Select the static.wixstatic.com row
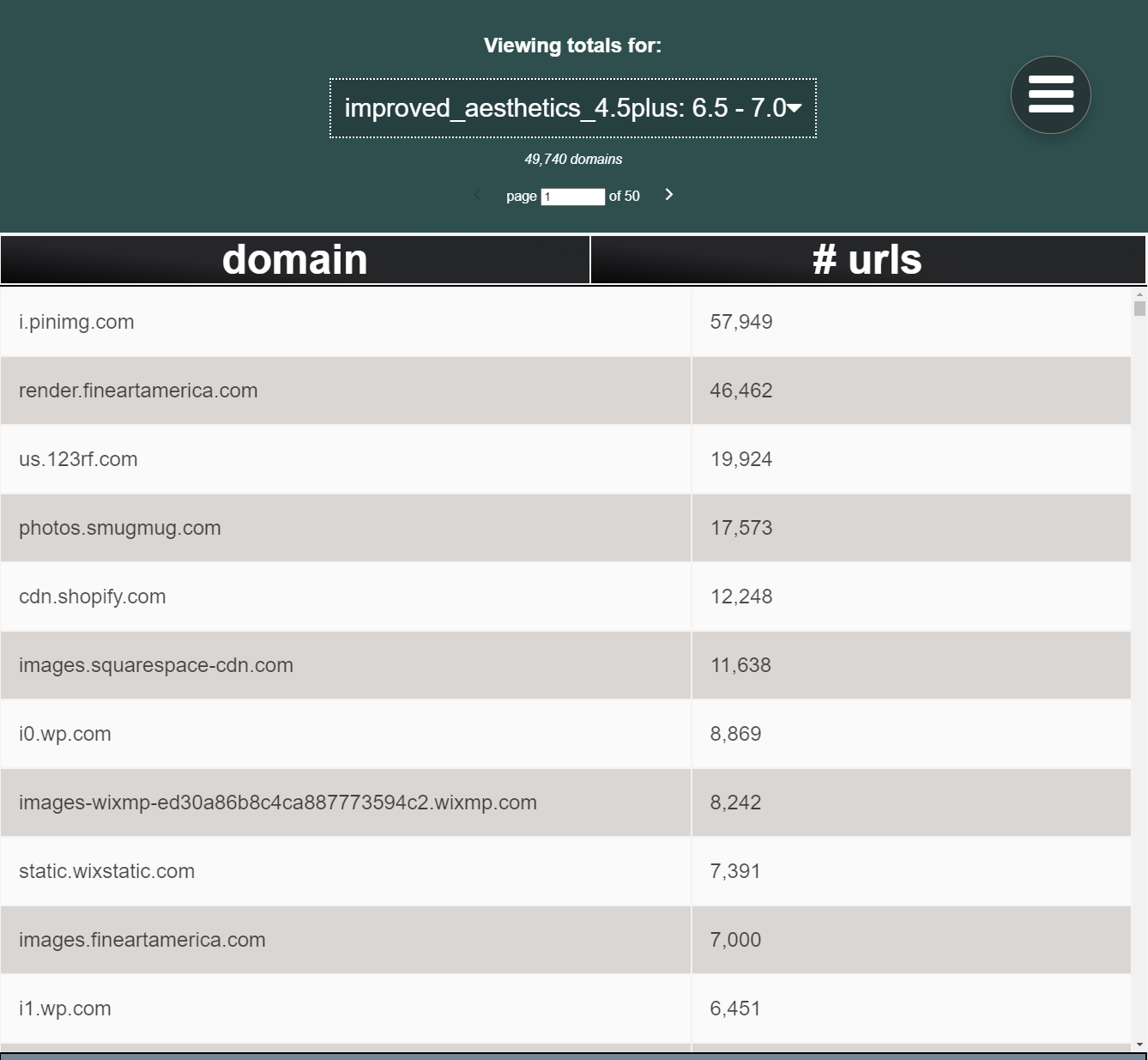1148x1060 pixels. pos(565,871)
